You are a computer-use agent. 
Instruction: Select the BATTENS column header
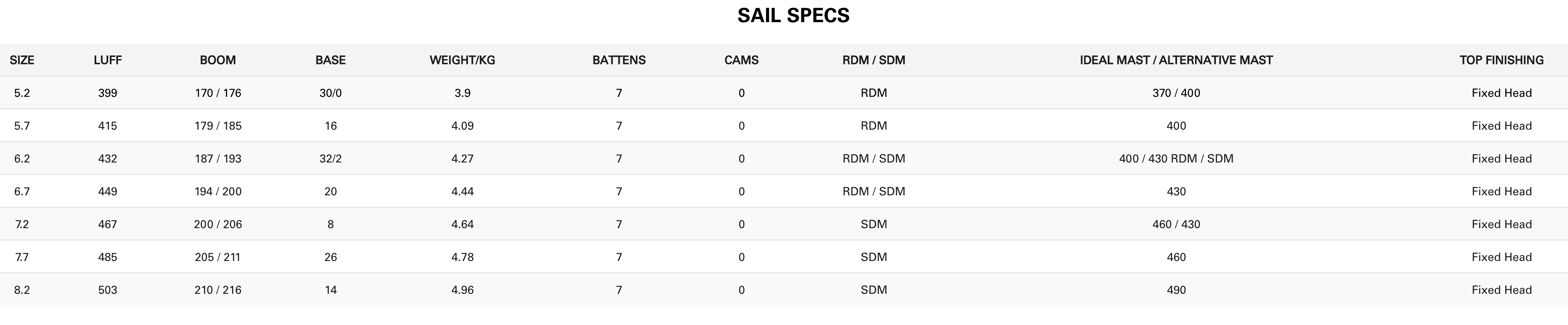pyautogui.click(x=619, y=60)
